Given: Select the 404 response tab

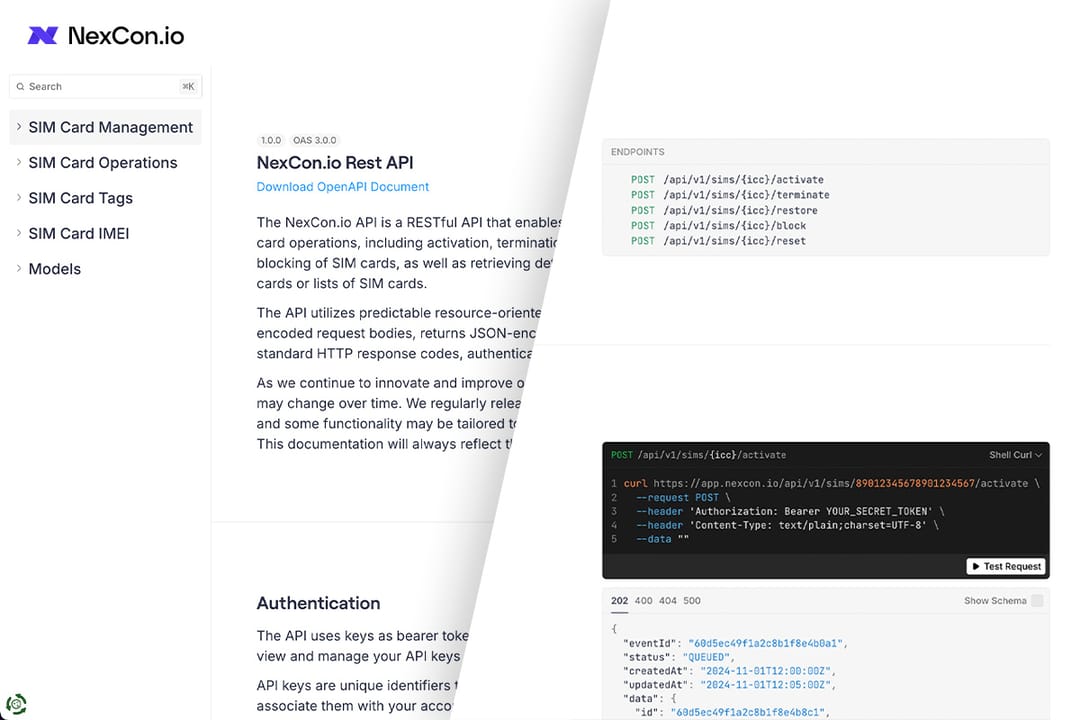Looking at the screenshot, I should pyautogui.click(x=667, y=601).
